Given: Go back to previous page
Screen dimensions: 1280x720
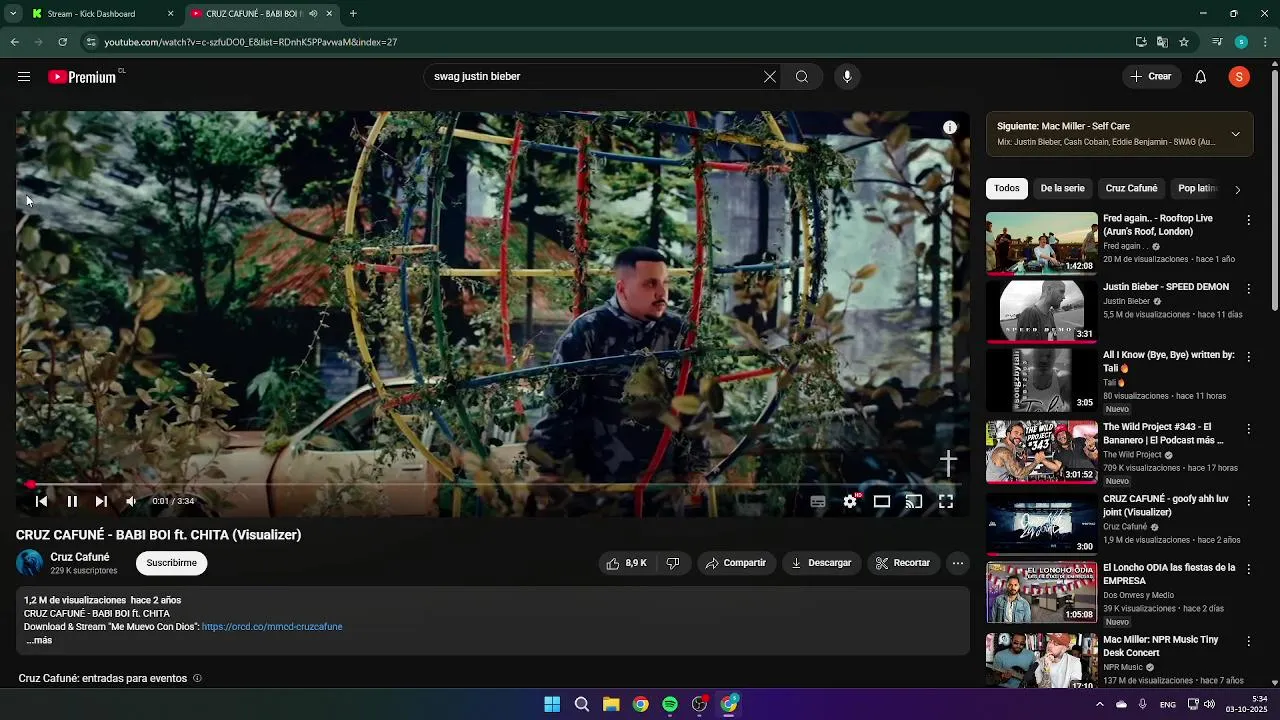Looking at the screenshot, I should [x=15, y=42].
